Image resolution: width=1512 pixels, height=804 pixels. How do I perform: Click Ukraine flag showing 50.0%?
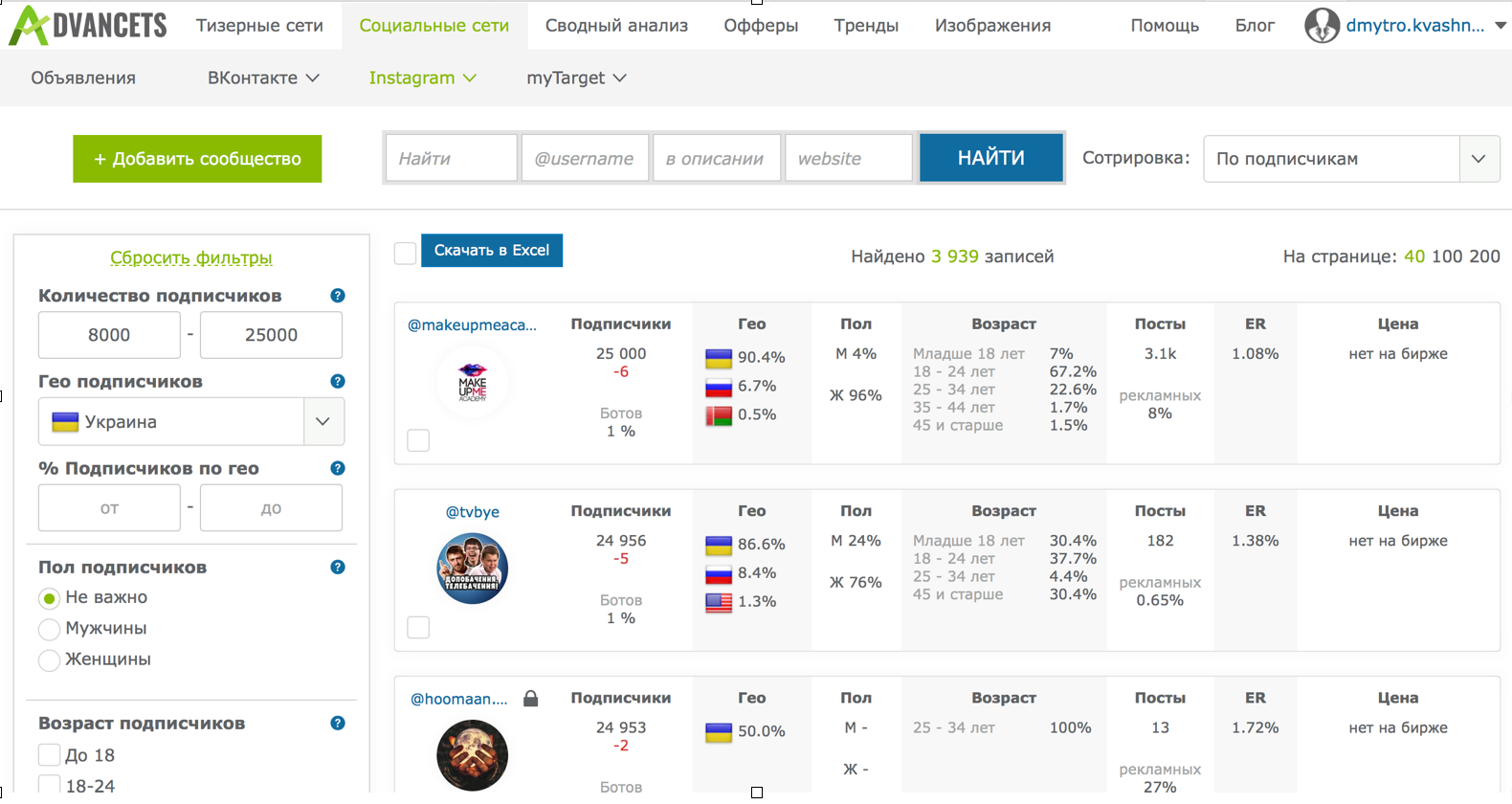[719, 732]
